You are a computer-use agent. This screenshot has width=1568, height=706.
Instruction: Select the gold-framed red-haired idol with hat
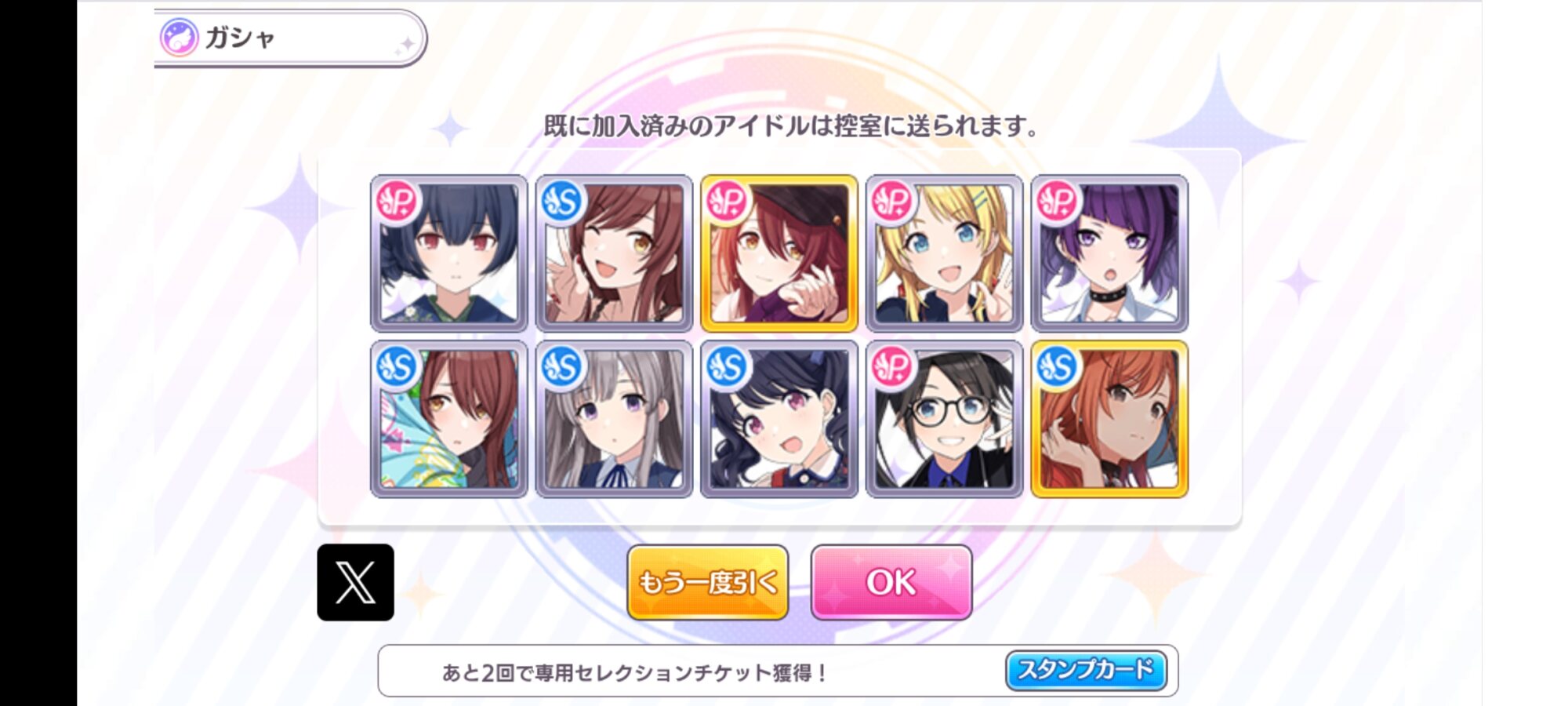click(x=779, y=253)
